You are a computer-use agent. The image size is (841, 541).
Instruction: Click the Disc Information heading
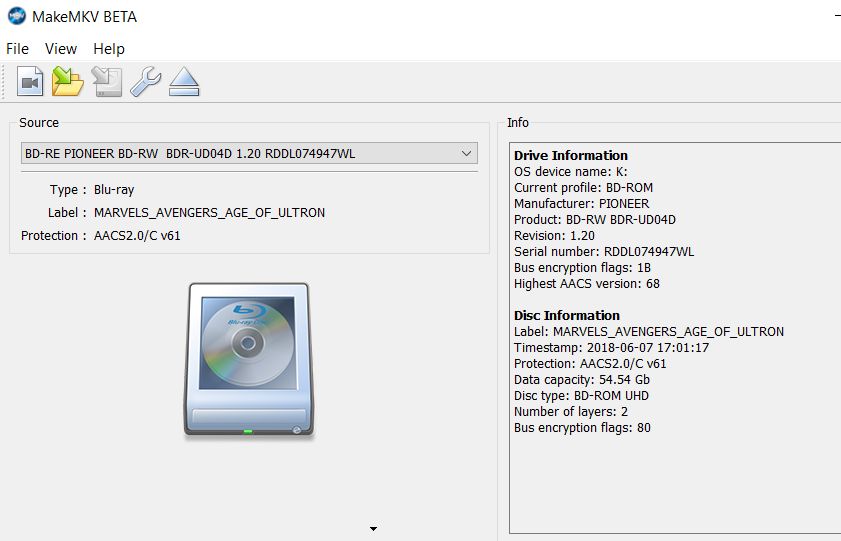566,315
